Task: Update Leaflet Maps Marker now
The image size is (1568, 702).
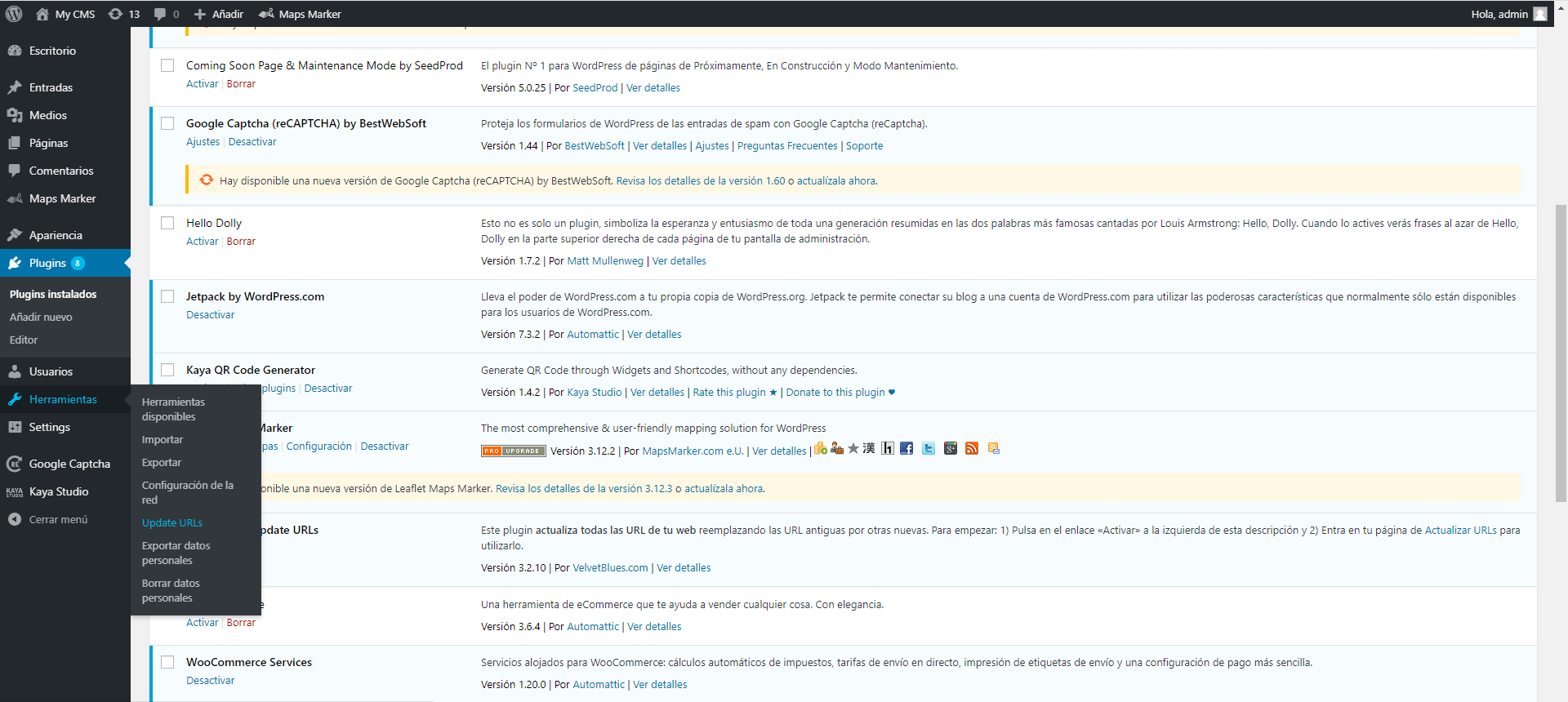Action: [724, 489]
